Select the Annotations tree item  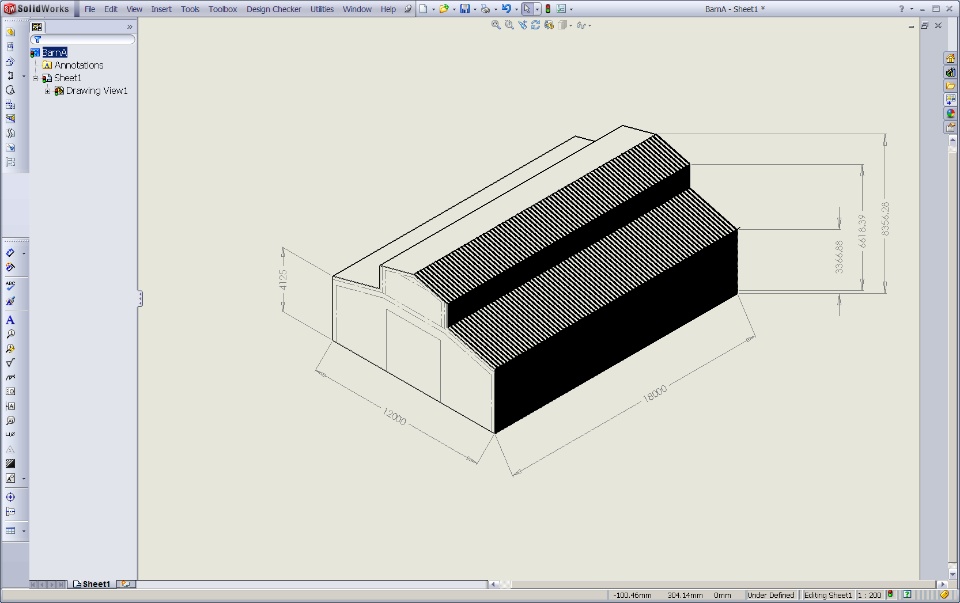(78, 65)
